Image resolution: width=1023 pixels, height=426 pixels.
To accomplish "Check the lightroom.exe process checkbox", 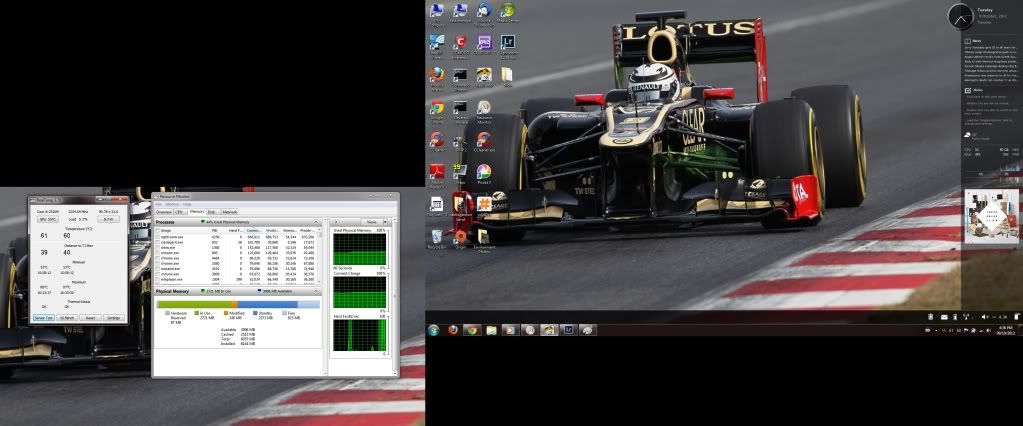I will [158, 237].
